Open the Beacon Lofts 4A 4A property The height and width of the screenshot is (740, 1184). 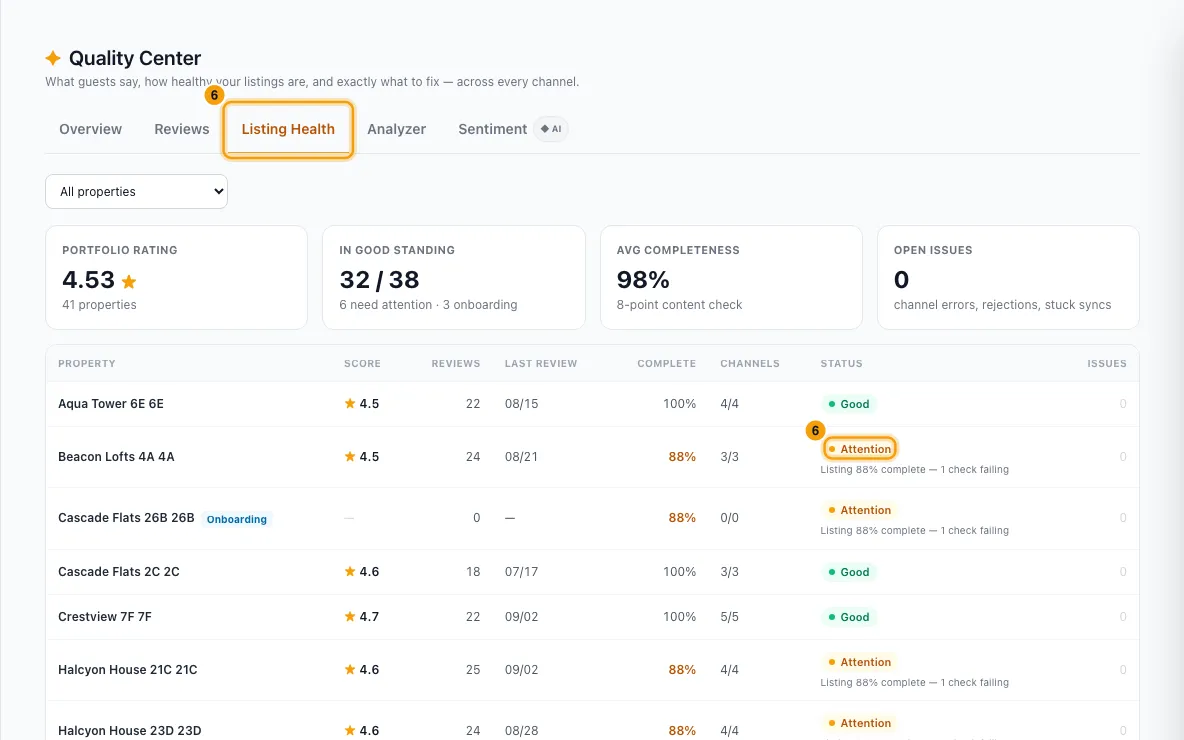coord(116,457)
